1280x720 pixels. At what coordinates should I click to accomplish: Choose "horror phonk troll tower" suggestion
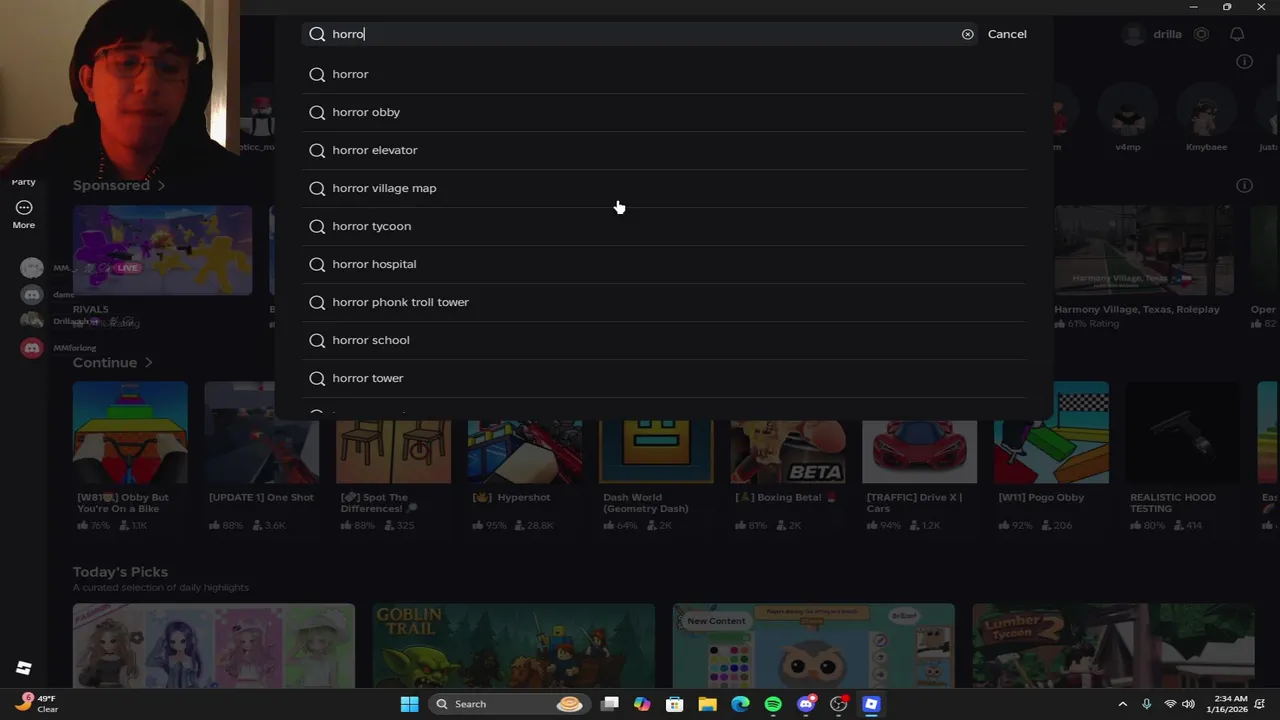pos(664,302)
